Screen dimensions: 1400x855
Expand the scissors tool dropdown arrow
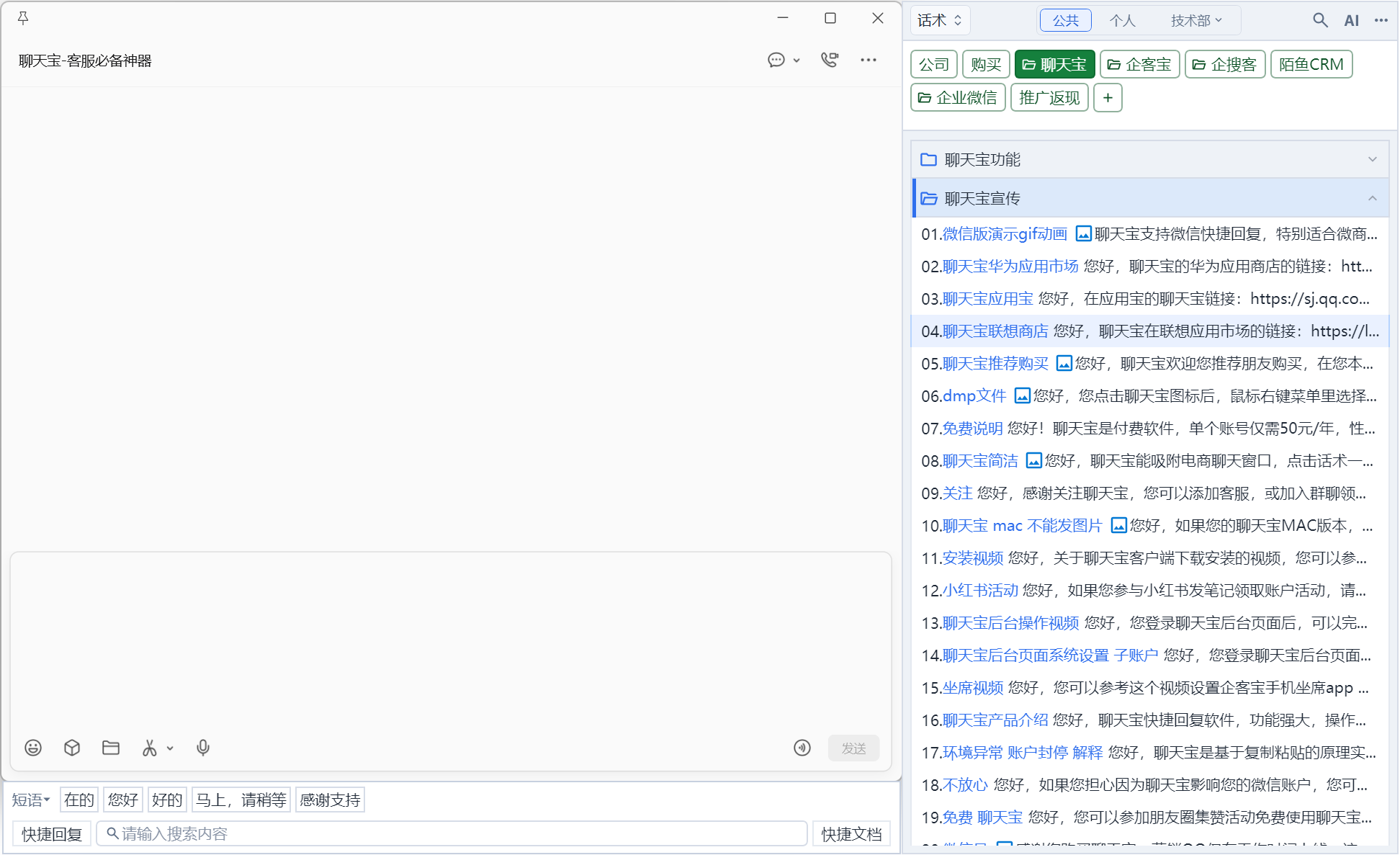[170, 748]
